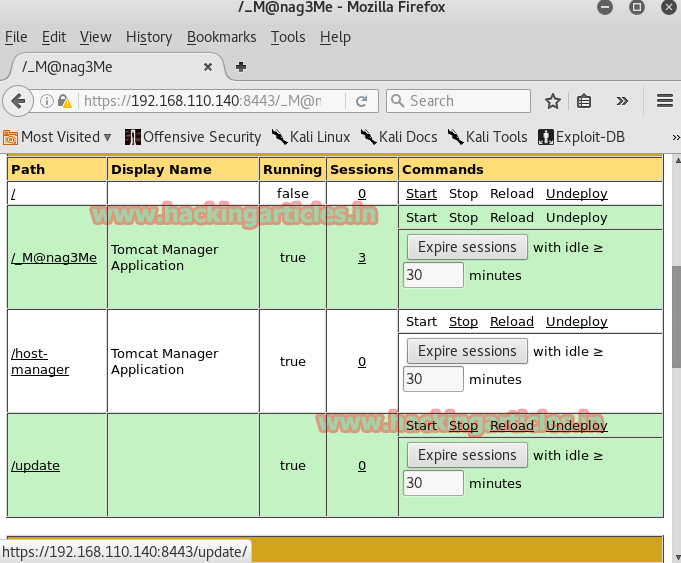Click the magnifier icon in the Search box
This screenshot has width=681, height=563.
click(x=397, y=101)
